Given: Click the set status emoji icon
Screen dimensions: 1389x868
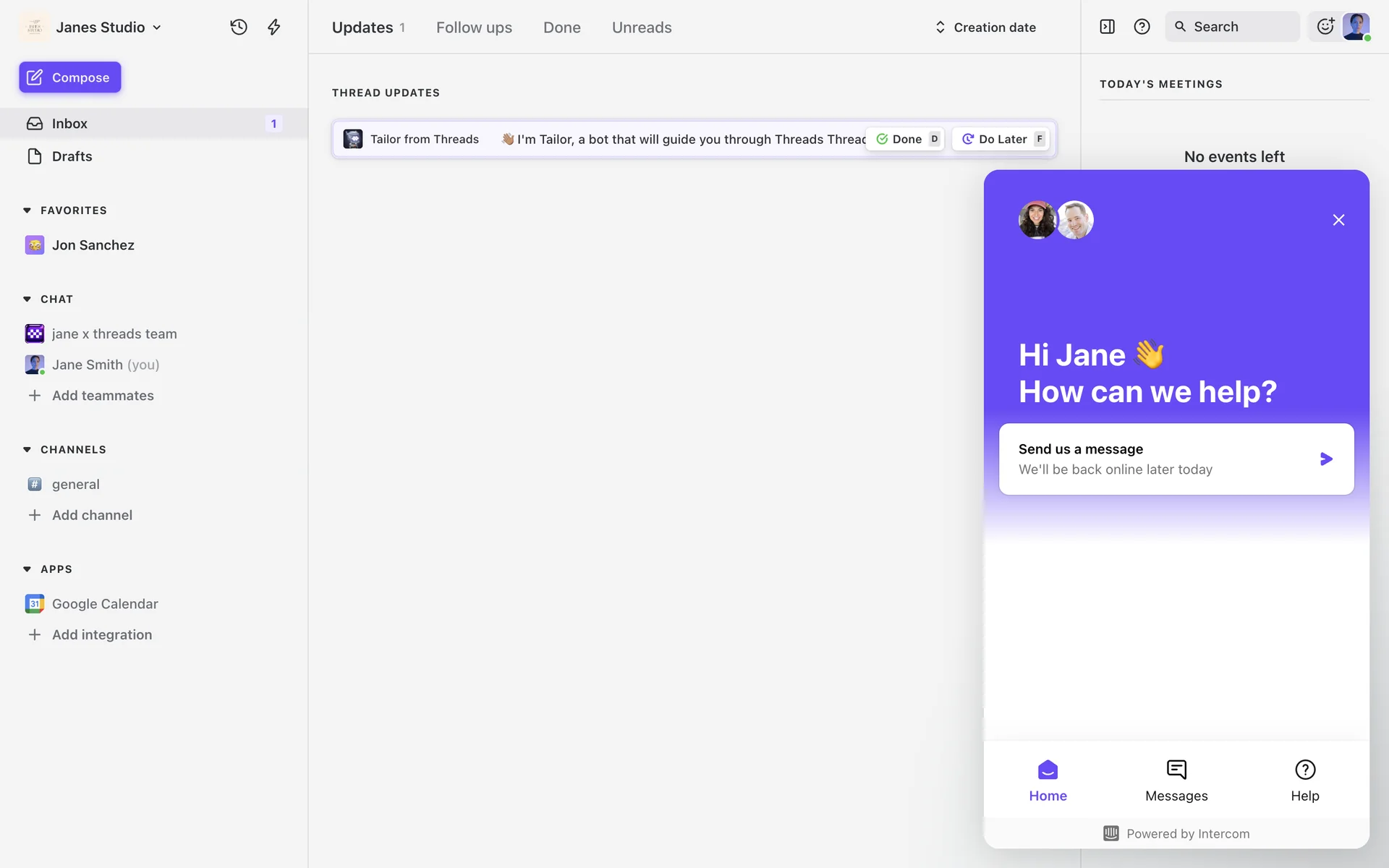Looking at the screenshot, I should pos(1325,27).
